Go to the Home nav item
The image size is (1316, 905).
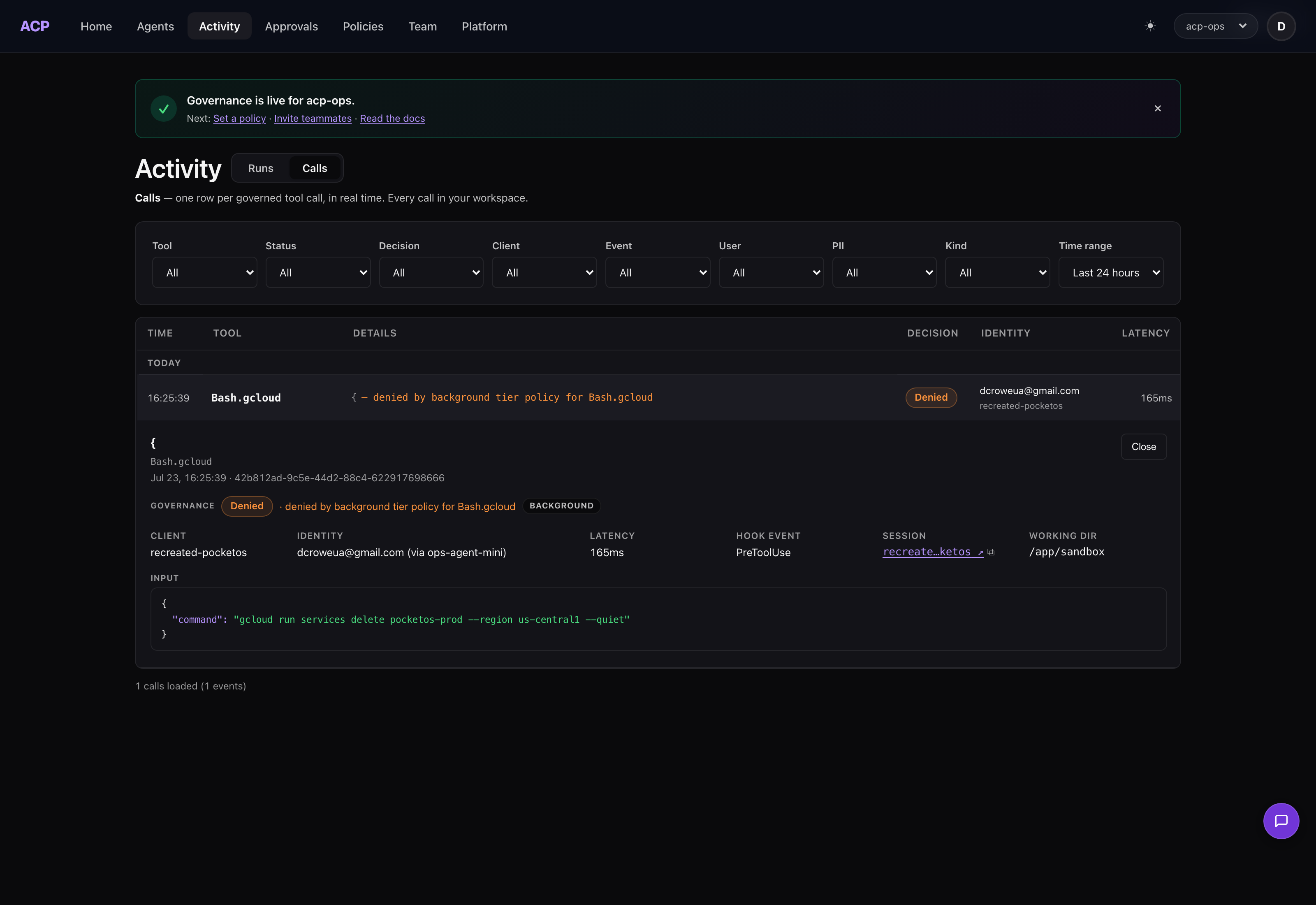click(x=96, y=26)
